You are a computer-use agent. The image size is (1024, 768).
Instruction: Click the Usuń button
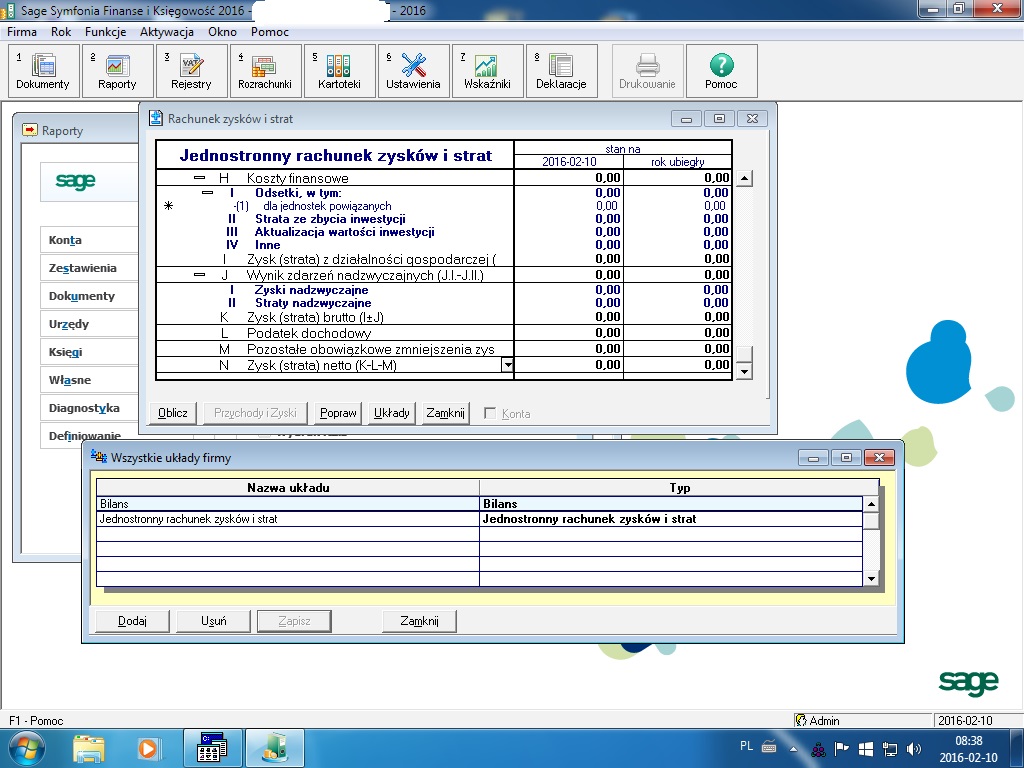point(214,621)
